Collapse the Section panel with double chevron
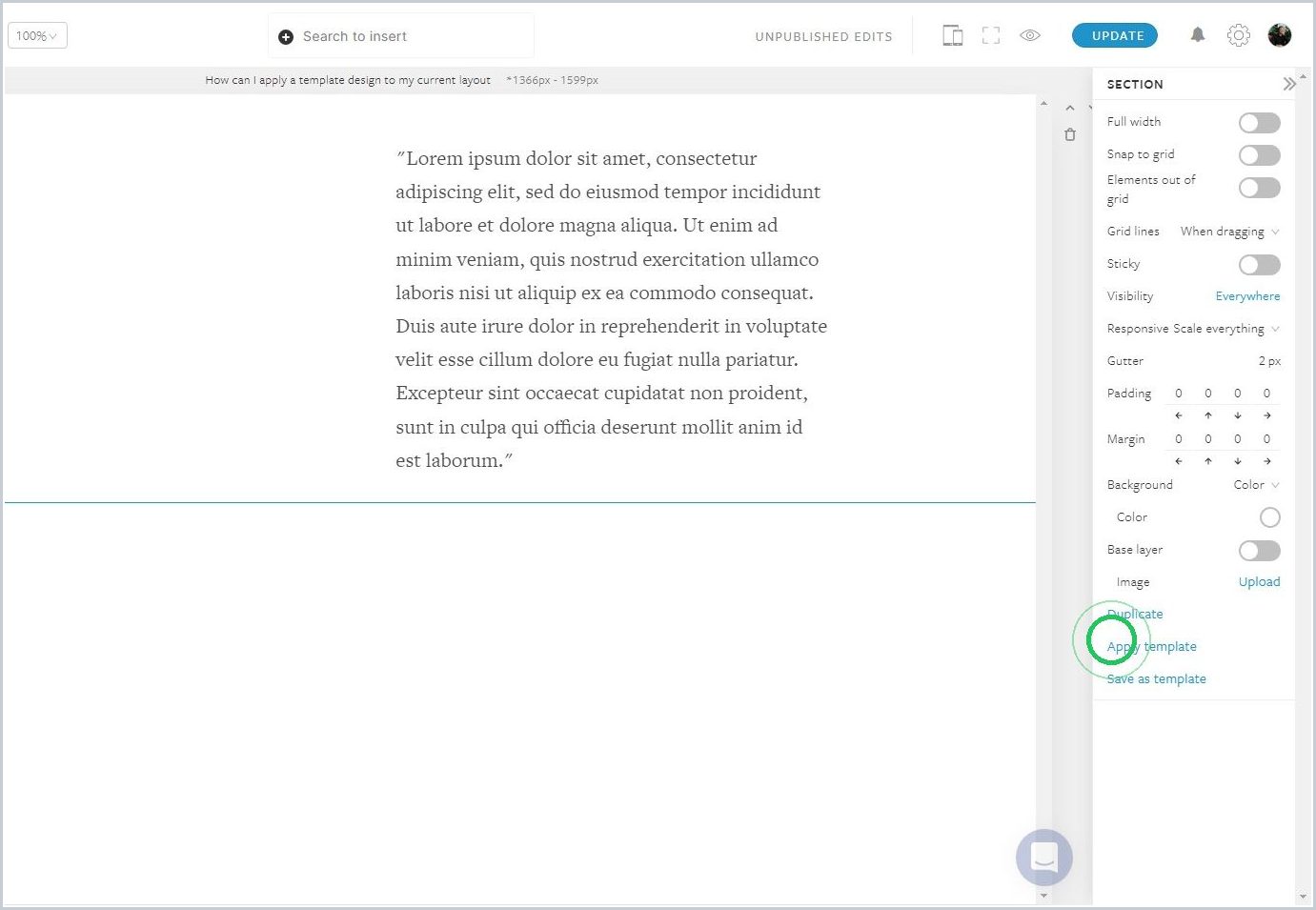Screen dimensions: 1316x910 (1289, 84)
